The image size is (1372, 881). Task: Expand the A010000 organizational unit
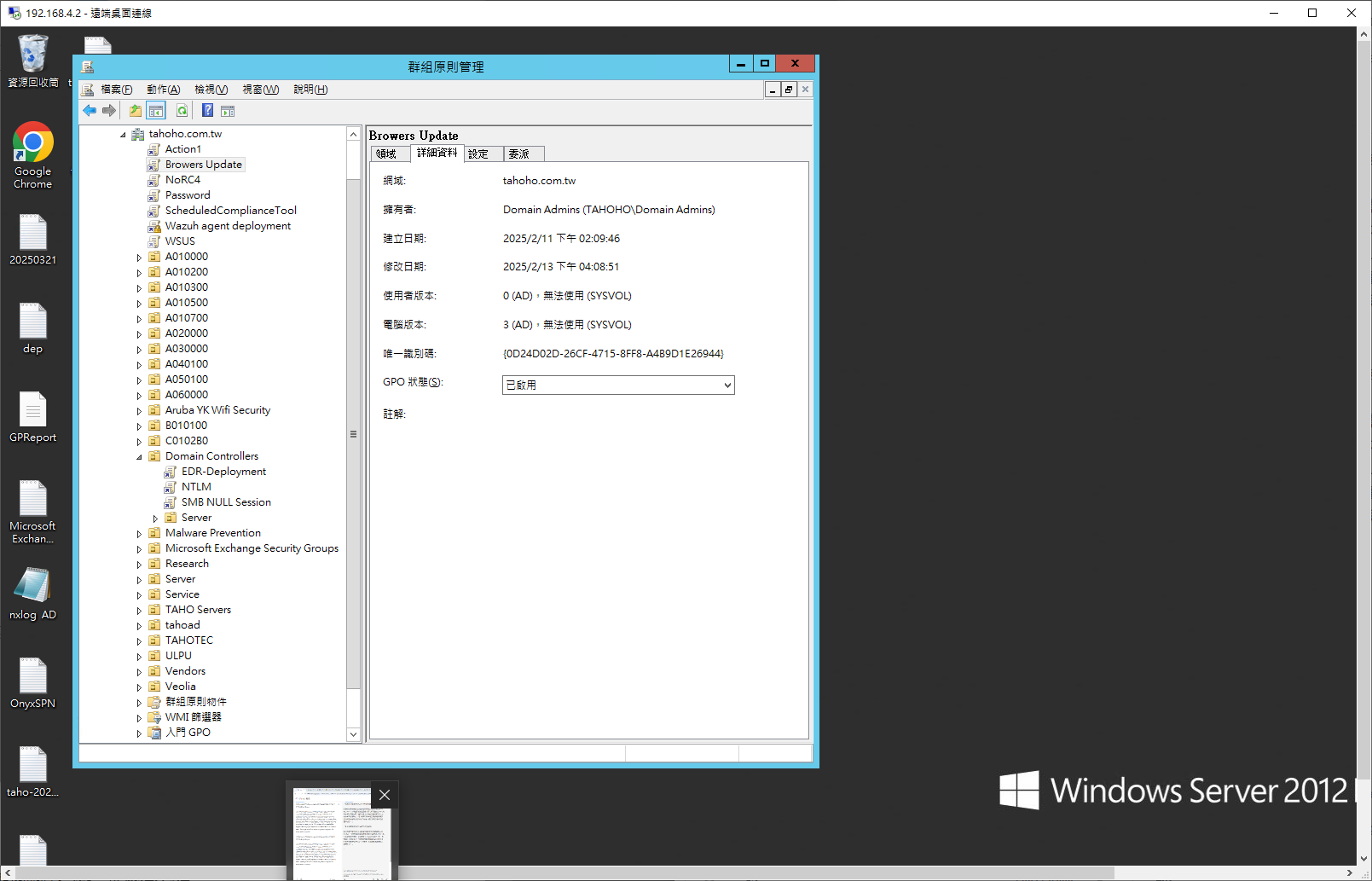pos(139,258)
